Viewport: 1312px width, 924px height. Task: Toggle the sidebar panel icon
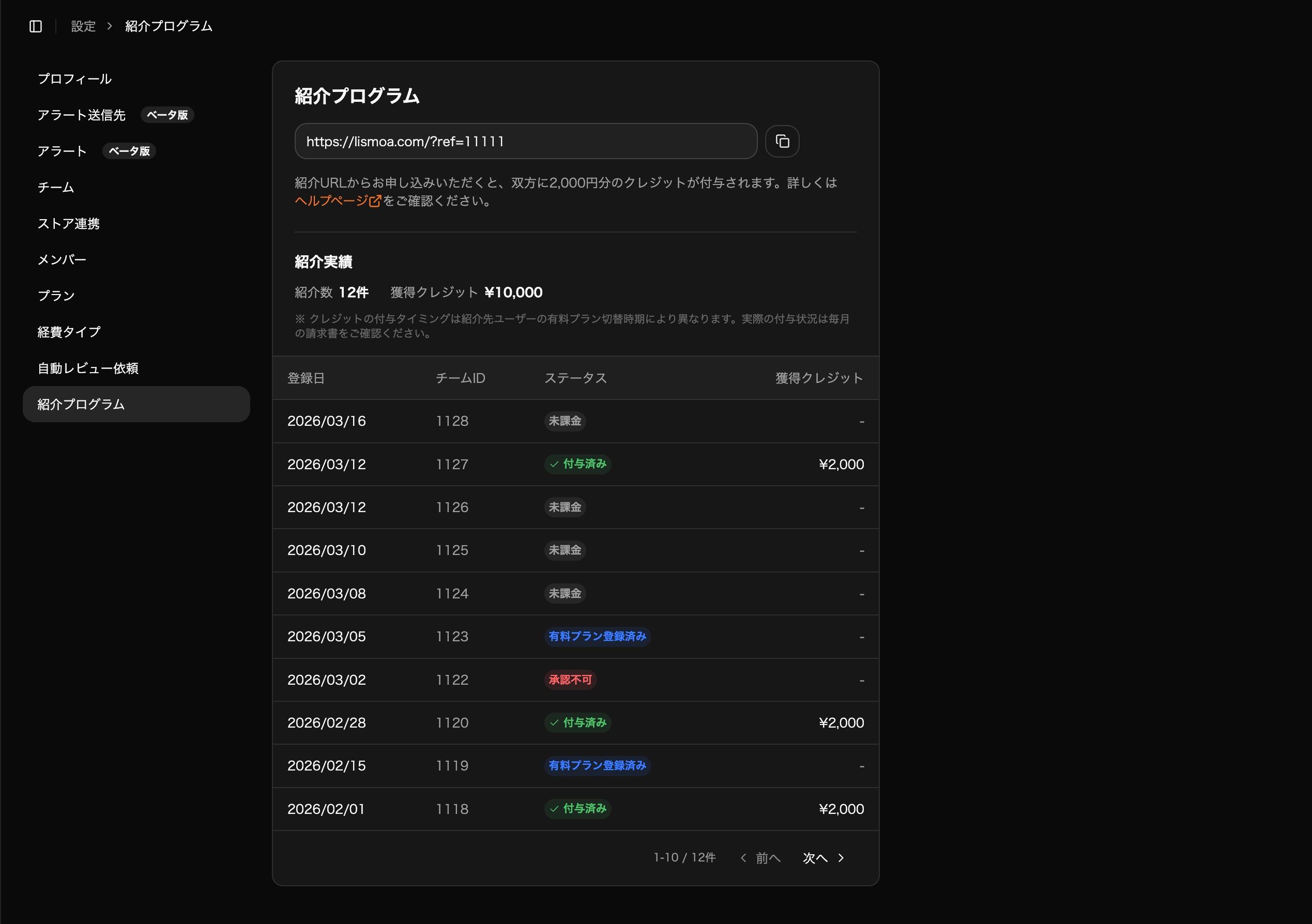[36, 26]
